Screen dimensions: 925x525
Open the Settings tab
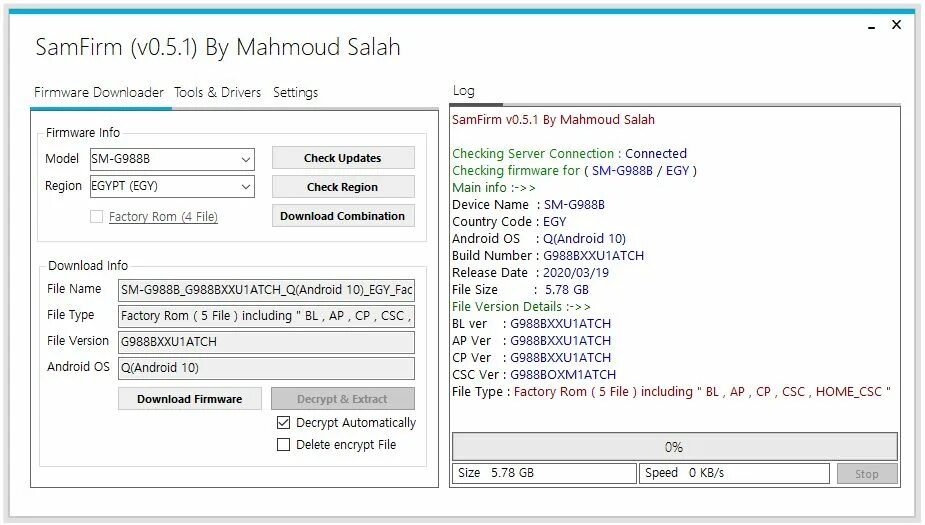pos(295,93)
